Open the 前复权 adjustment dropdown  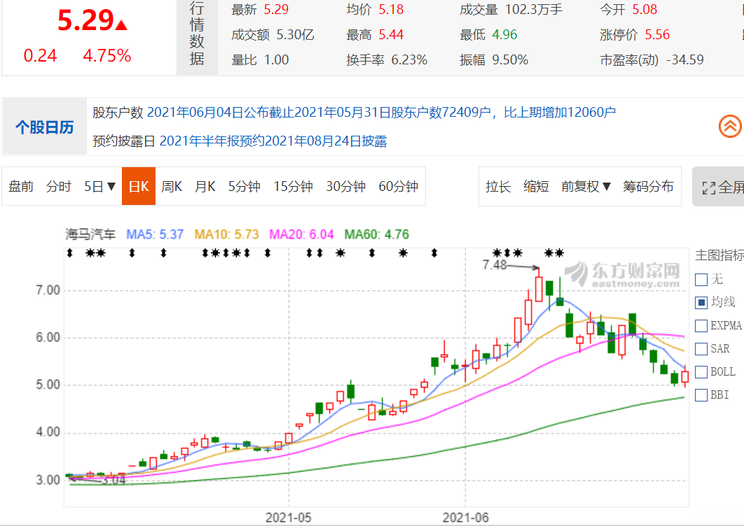point(586,186)
